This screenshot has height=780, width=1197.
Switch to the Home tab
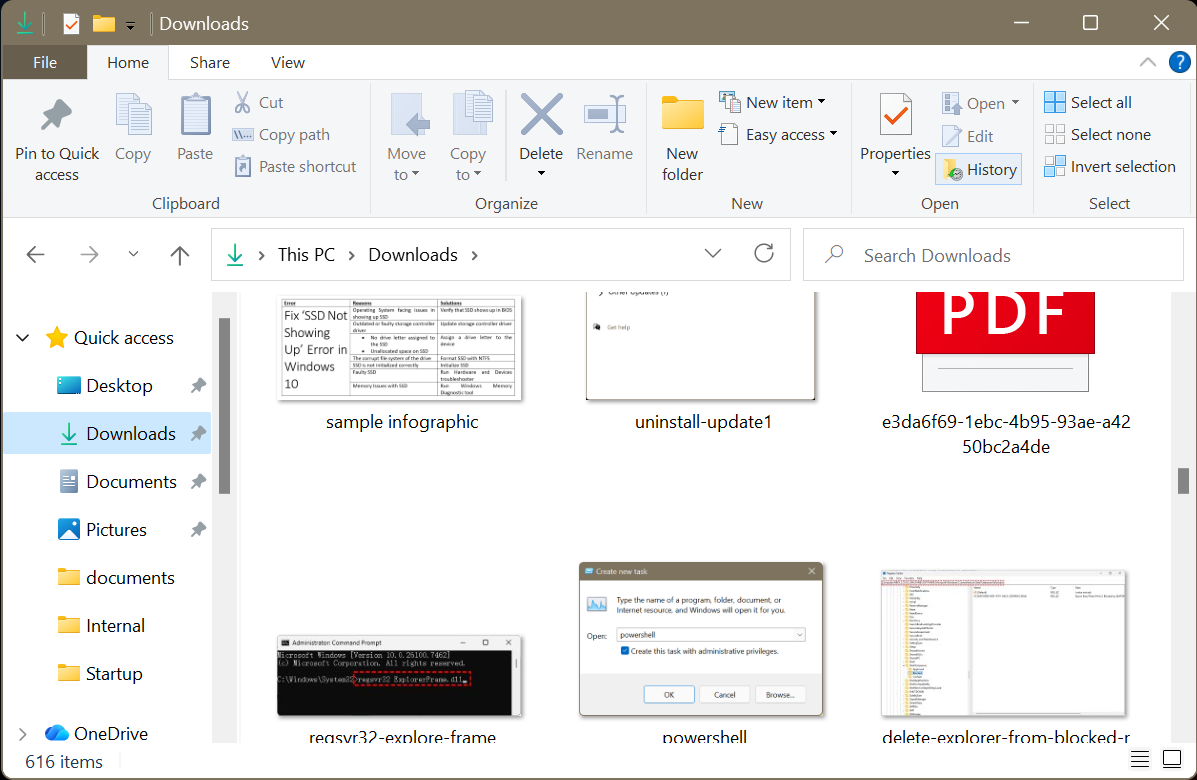[x=127, y=63]
